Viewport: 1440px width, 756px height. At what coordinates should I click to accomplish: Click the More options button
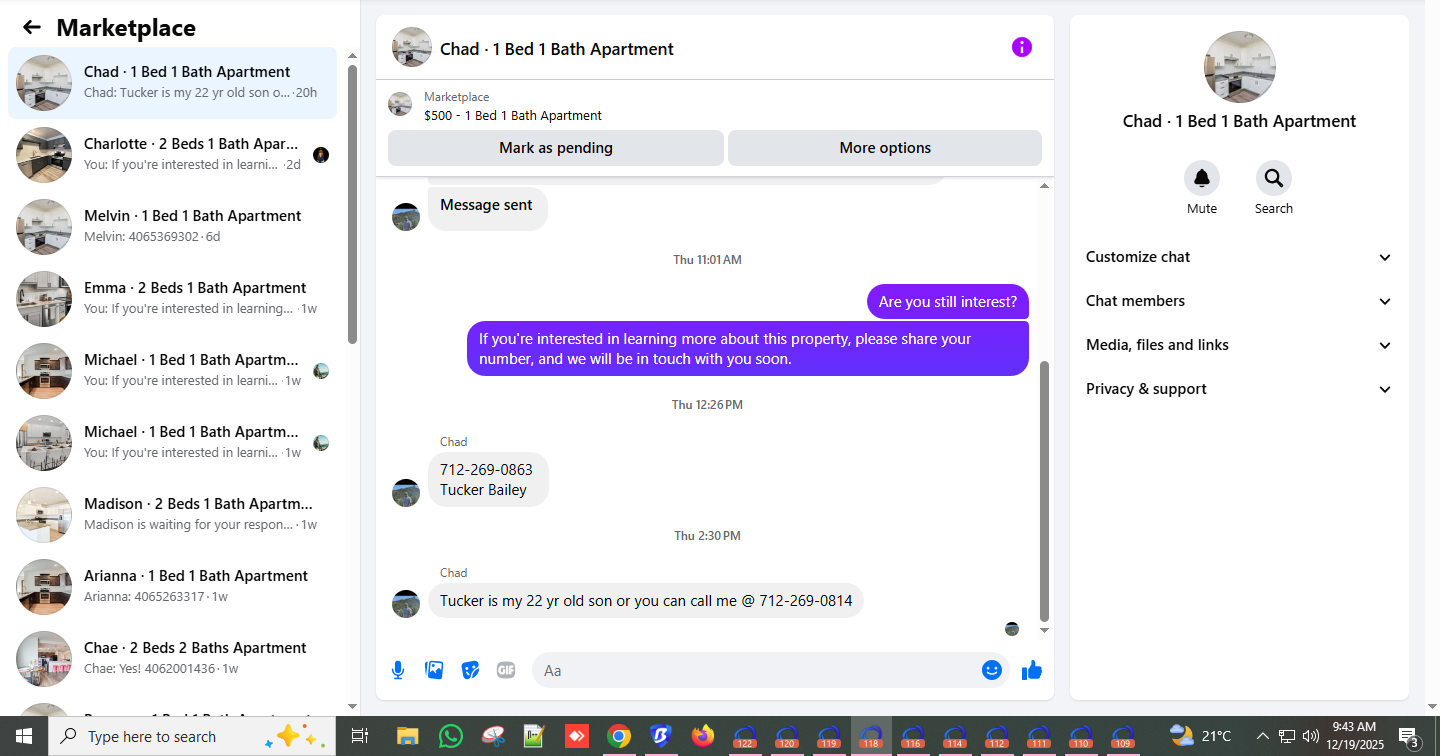(x=885, y=148)
